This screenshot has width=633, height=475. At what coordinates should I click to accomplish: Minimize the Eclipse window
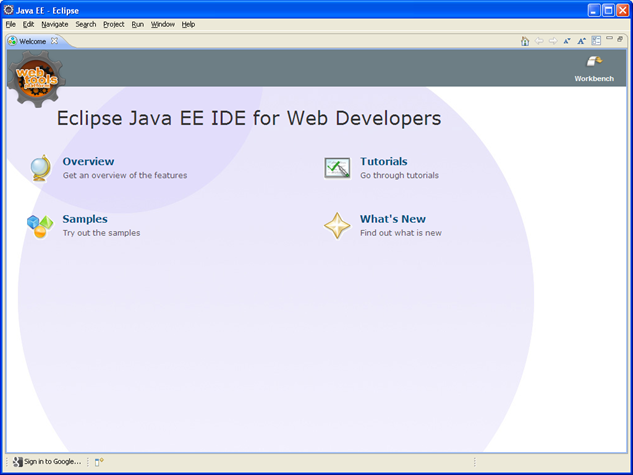[x=593, y=10]
